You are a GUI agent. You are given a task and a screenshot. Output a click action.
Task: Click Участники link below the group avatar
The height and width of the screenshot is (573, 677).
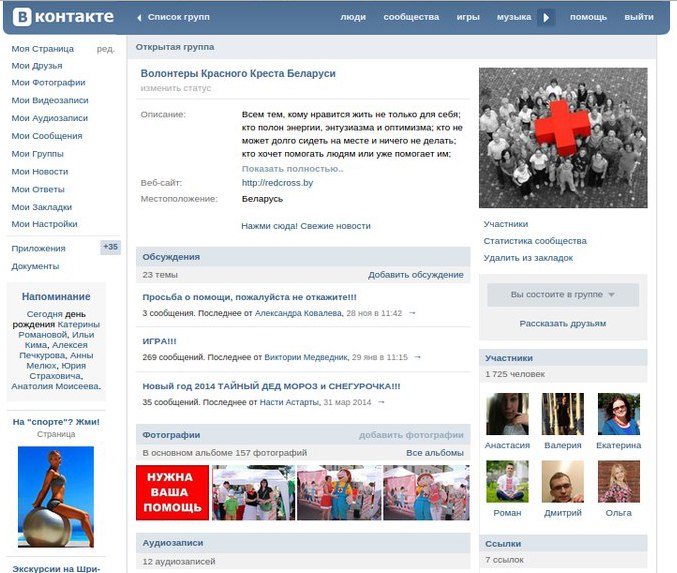(x=506, y=224)
